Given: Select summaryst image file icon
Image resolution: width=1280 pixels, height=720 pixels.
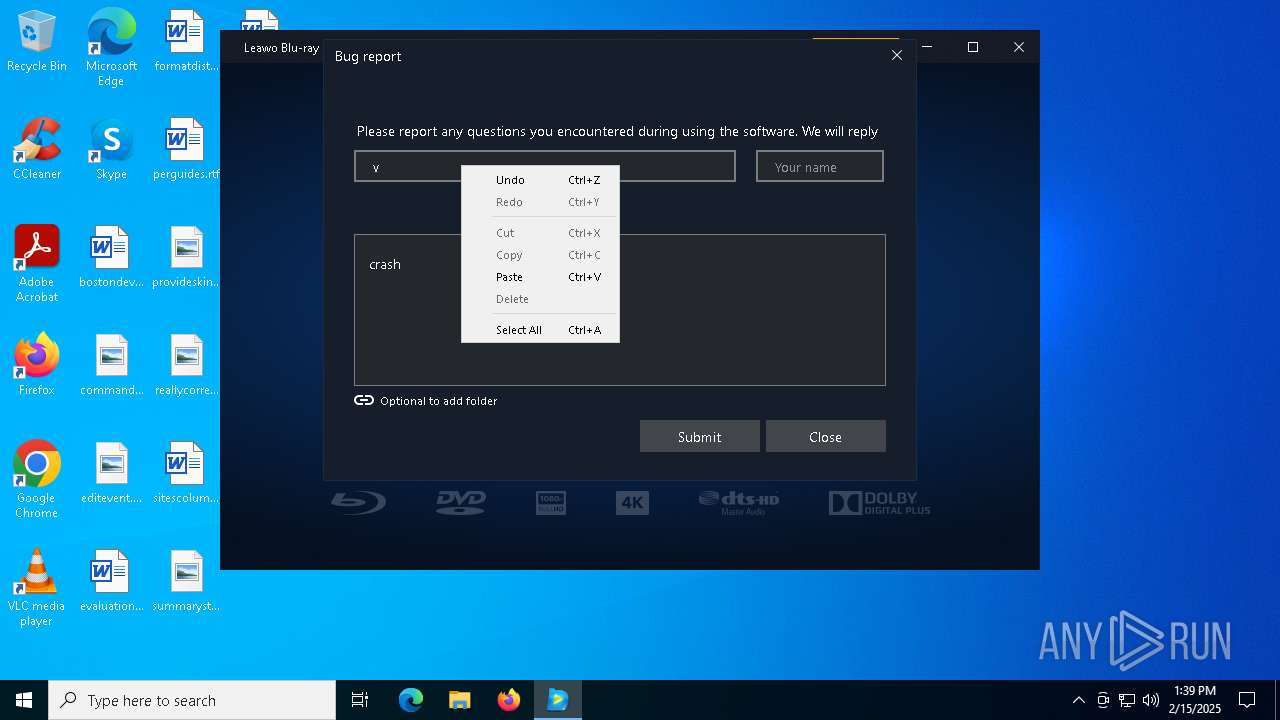Looking at the screenshot, I should click(x=186, y=581).
